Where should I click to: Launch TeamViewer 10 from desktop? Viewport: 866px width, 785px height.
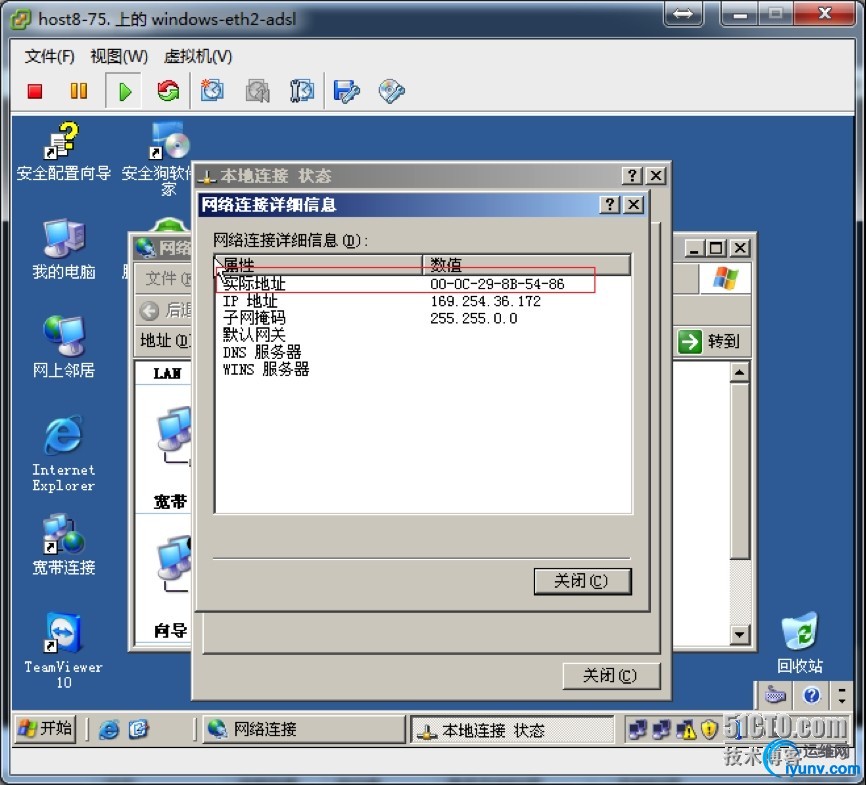click(63, 651)
